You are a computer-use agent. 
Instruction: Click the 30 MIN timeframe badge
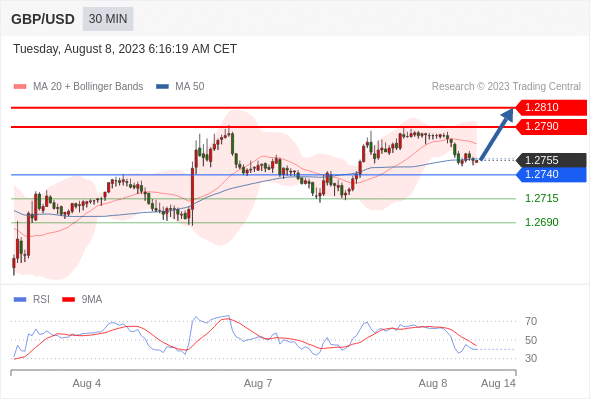pyautogui.click(x=108, y=19)
